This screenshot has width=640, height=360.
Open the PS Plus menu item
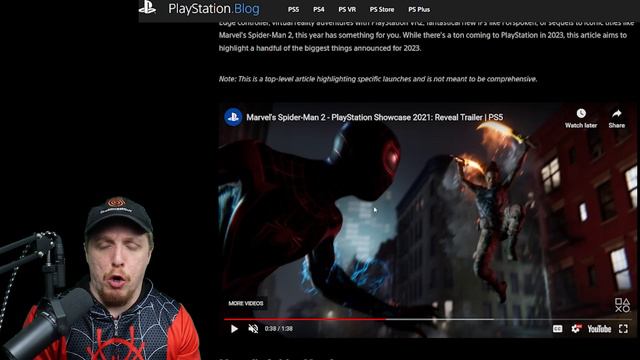[x=419, y=9]
